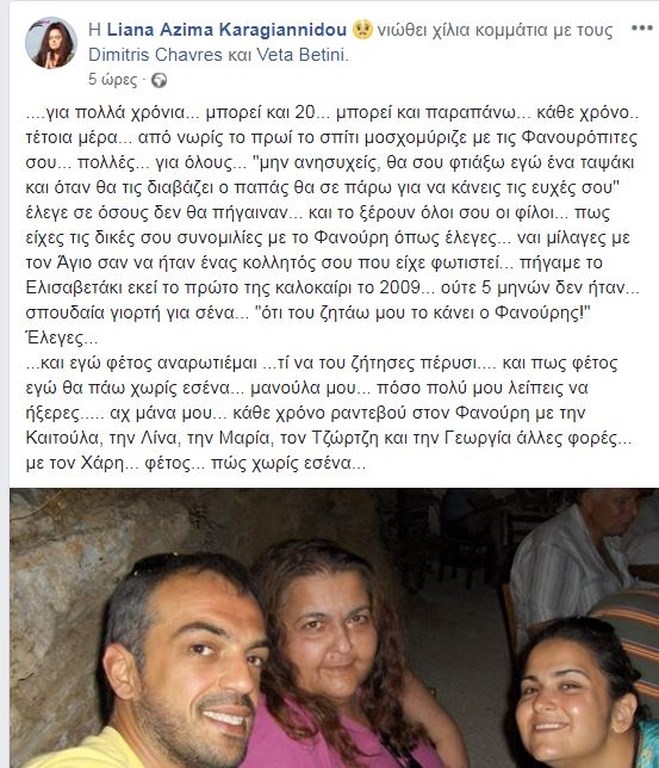Click the author's round profile picture

coord(51,43)
